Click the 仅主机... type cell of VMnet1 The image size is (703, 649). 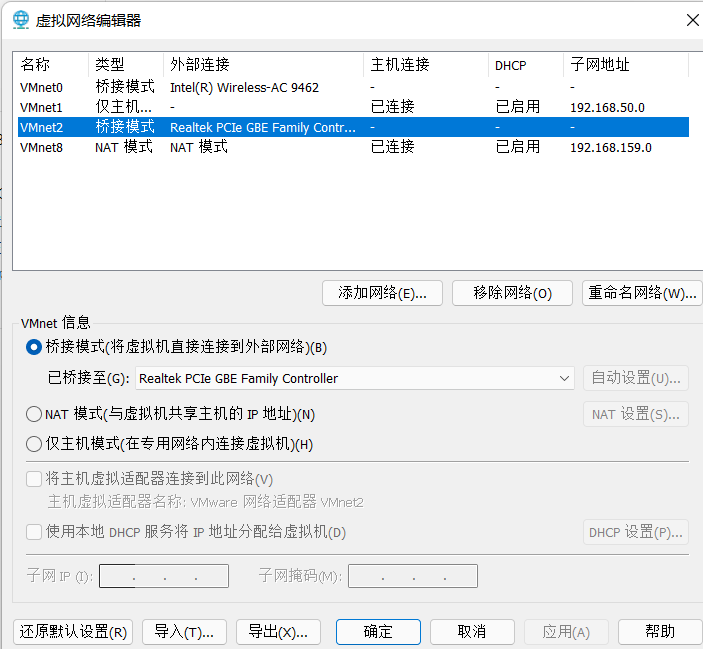[124, 107]
